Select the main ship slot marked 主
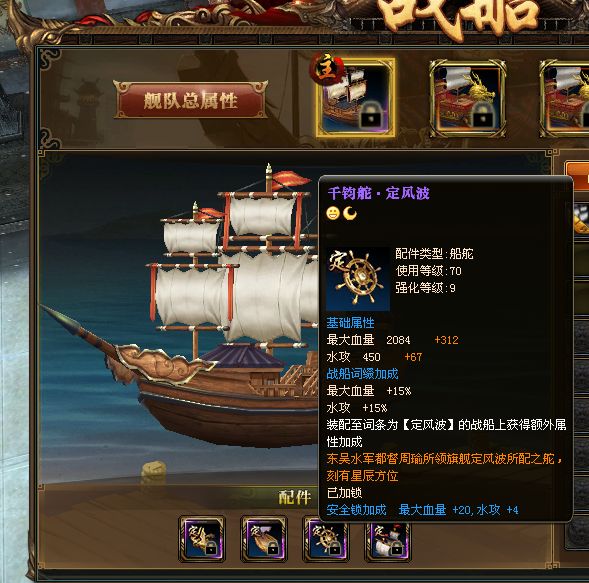This screenshot has height=583, width=589. [x=355, y=99]
